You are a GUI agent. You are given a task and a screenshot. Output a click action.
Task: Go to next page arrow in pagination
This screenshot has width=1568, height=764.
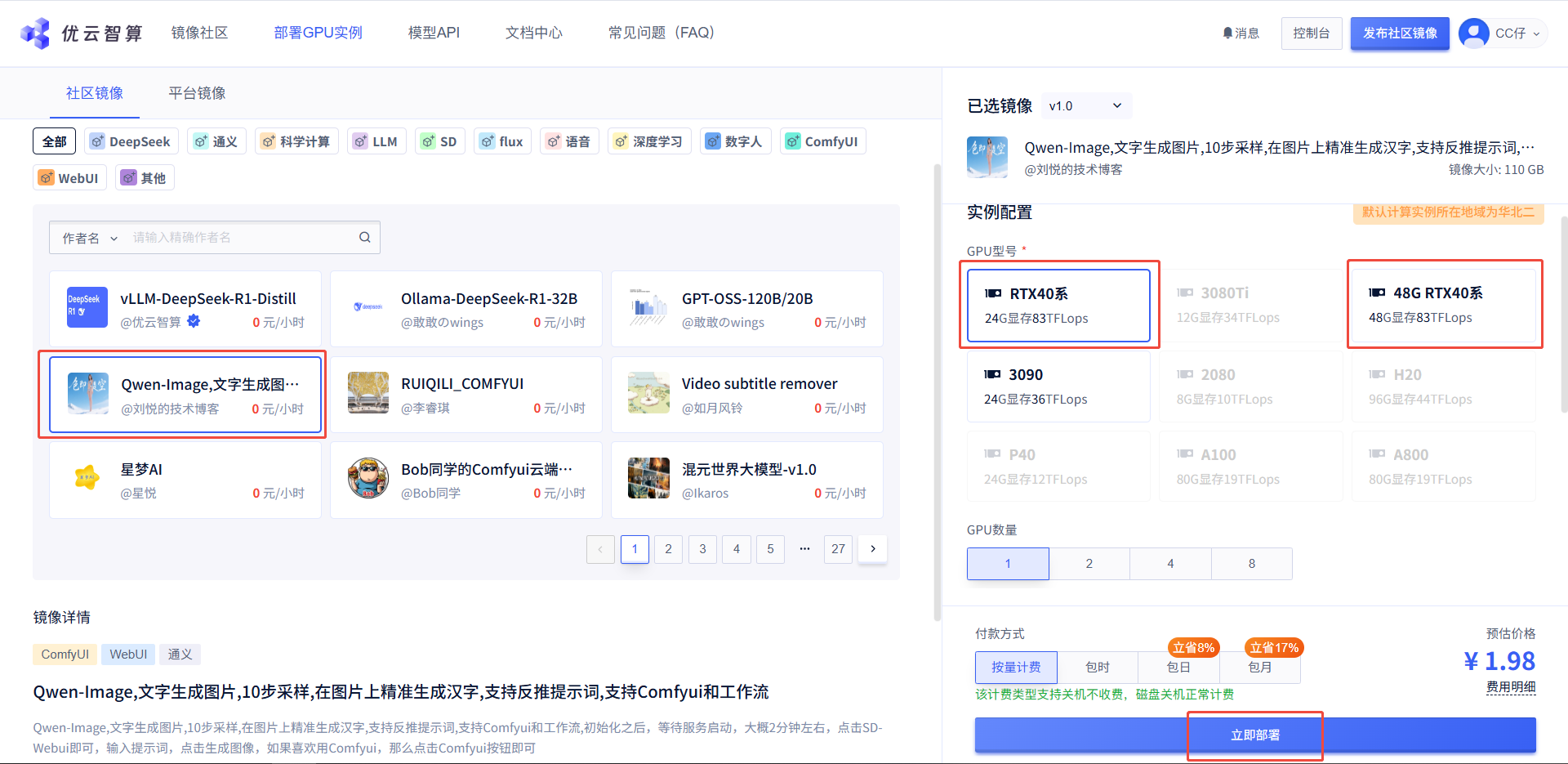click(873, 549)
